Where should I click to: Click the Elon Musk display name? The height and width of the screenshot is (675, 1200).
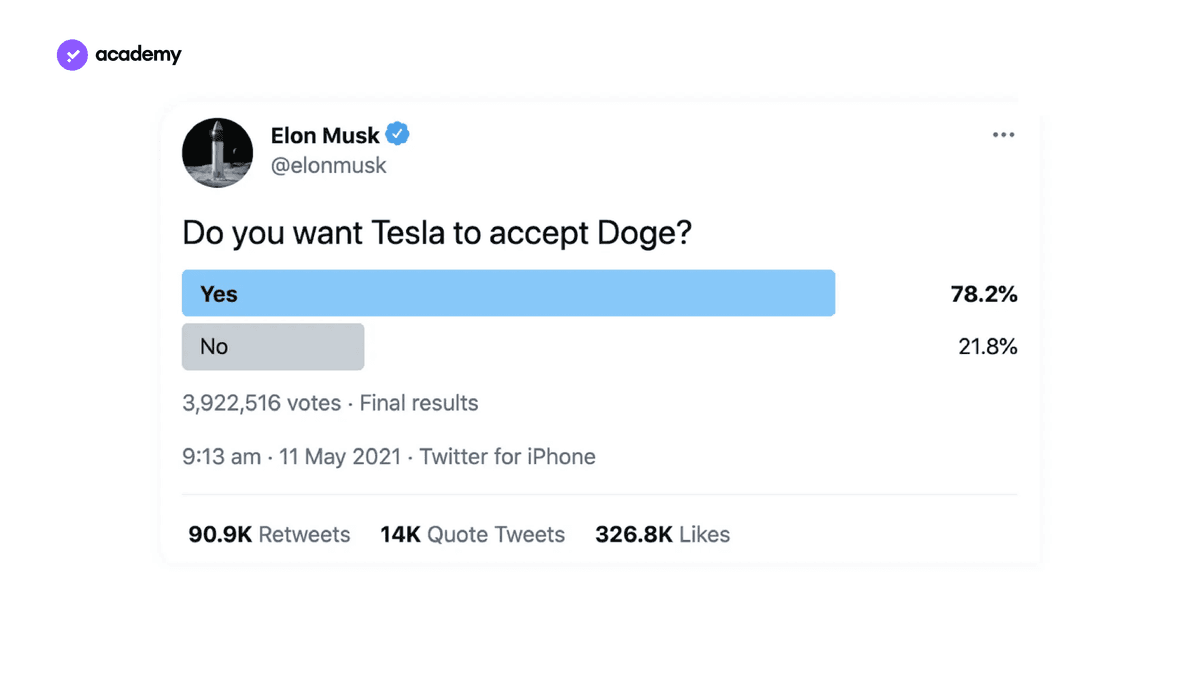coord(325,135)
